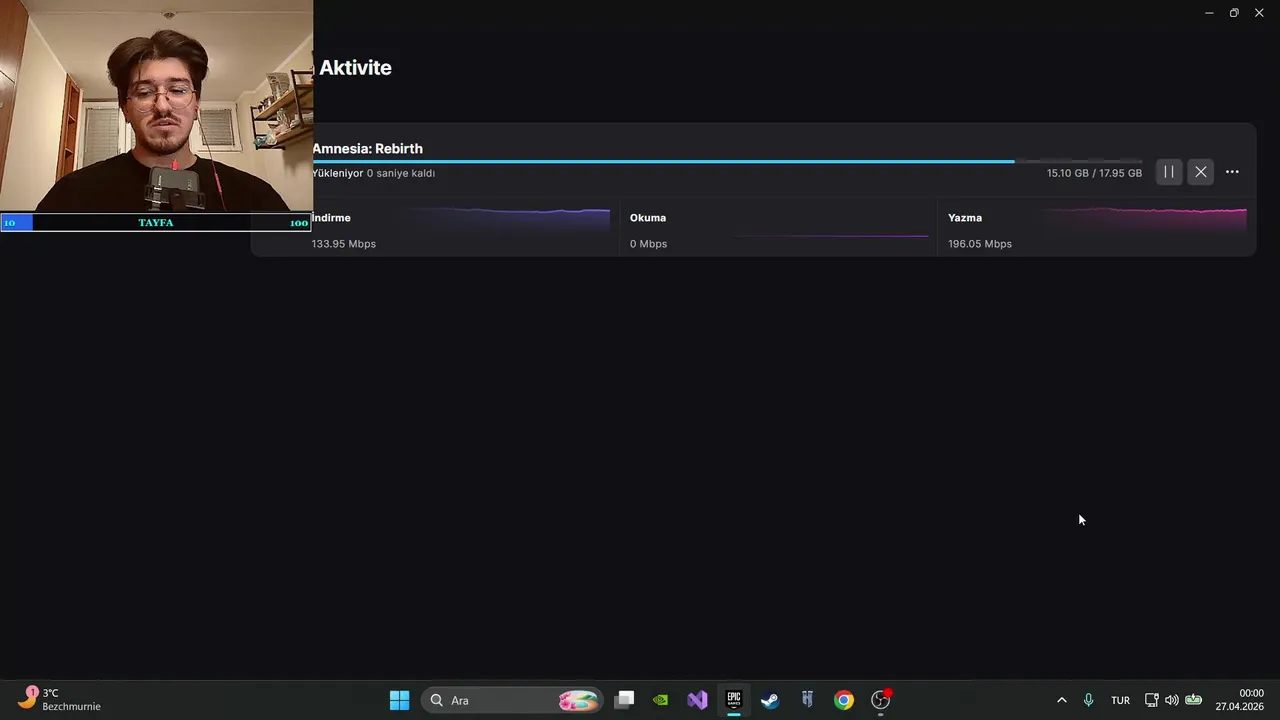Click the Aktivite page heading
This screenshot has width=1280, height=720.
click(x=355, y=68)
